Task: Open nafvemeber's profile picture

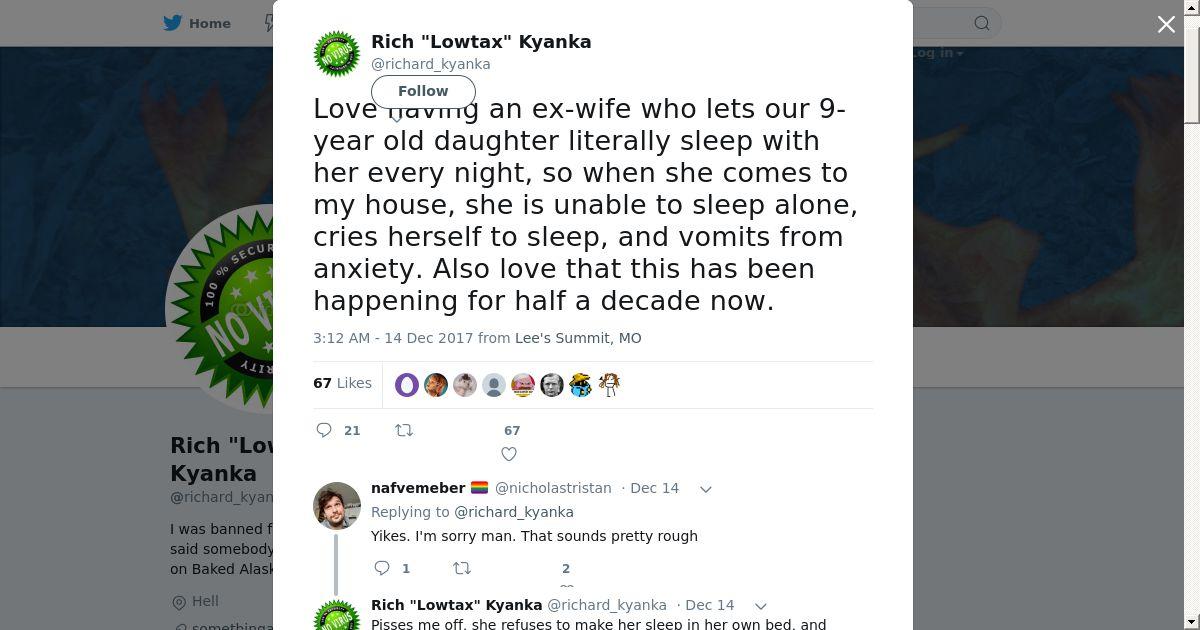Action: pyautogui.click(x=337, y=505)
